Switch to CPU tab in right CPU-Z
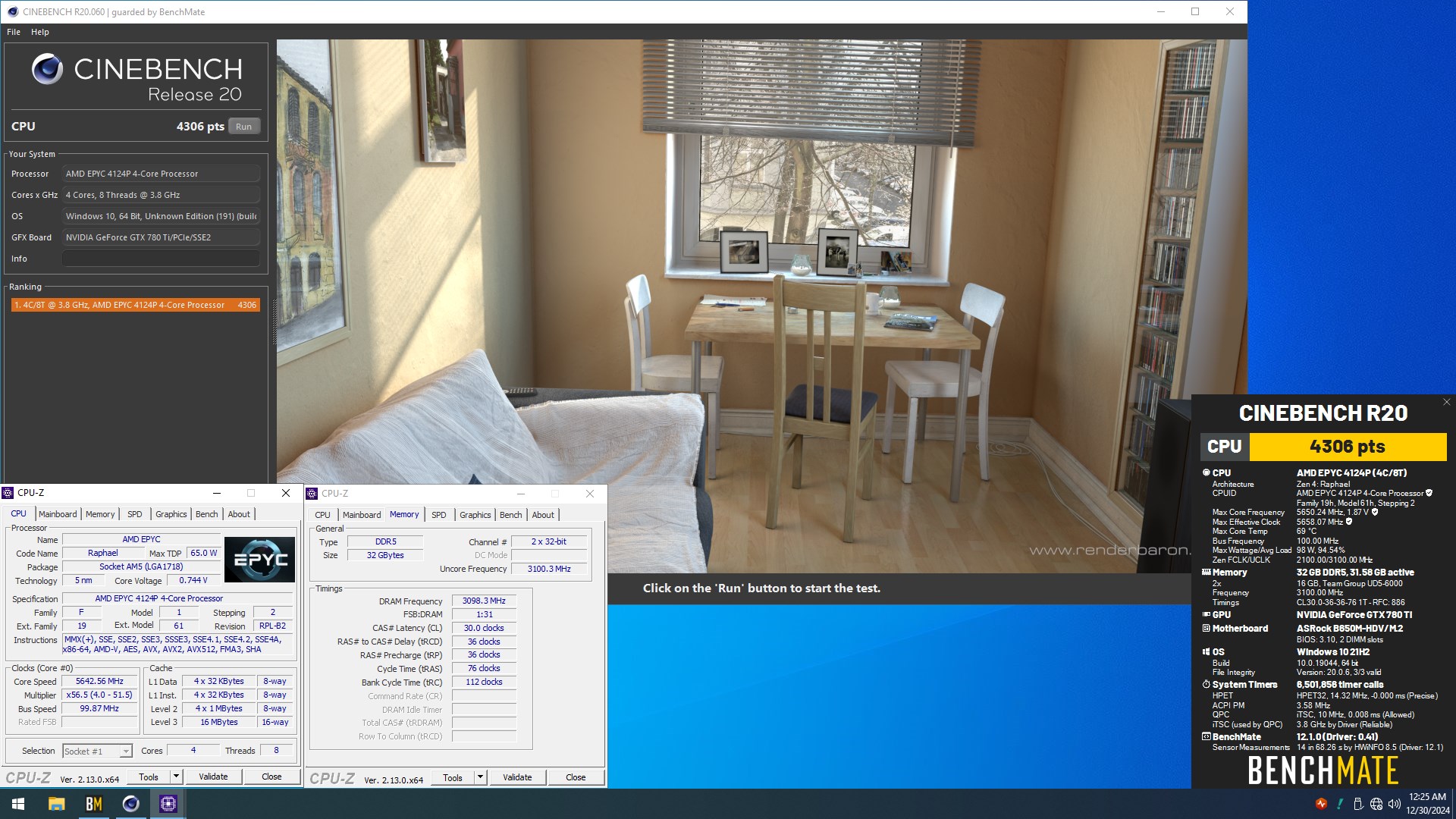 coord(322,515)
